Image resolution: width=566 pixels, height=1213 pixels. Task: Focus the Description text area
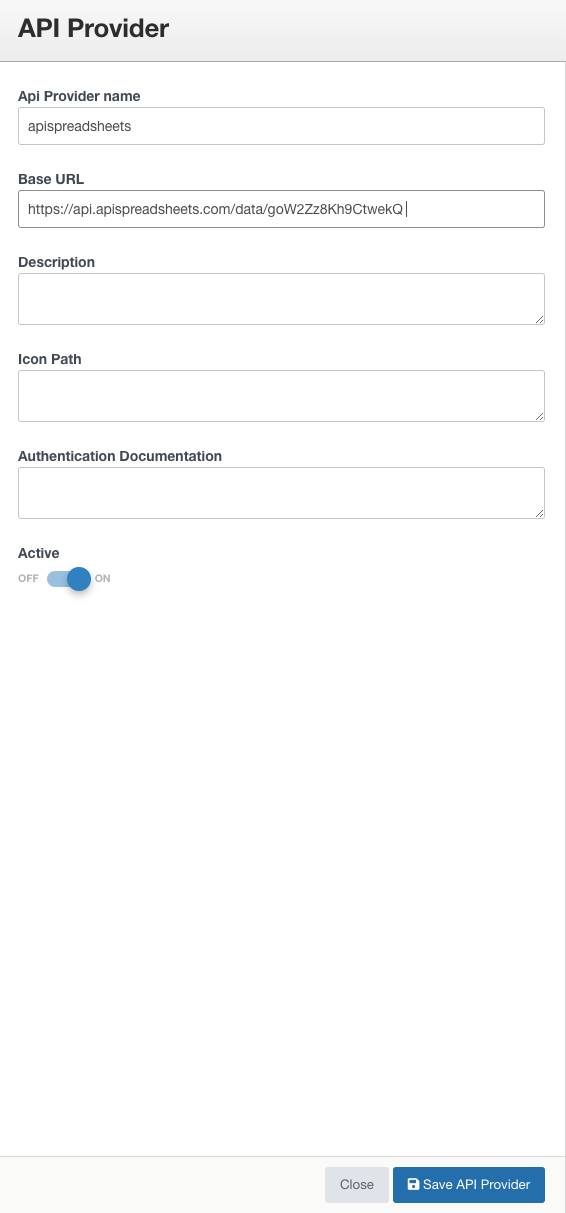281,299
